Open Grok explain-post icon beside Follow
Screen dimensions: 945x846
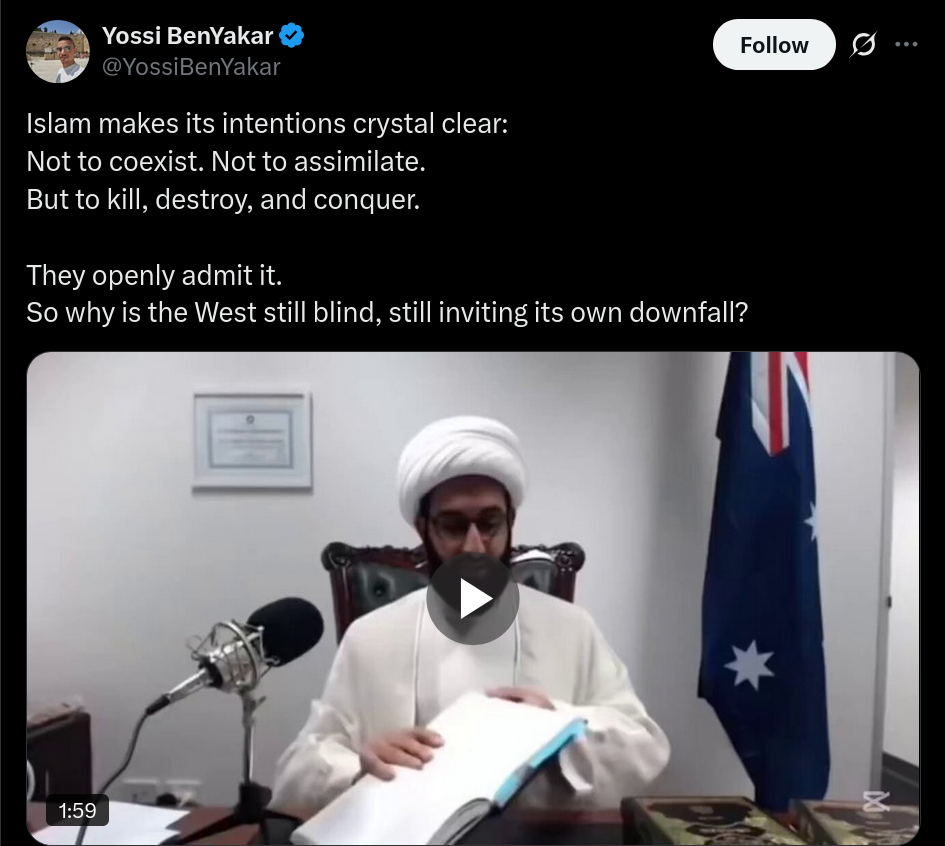[x=864, y=44]
